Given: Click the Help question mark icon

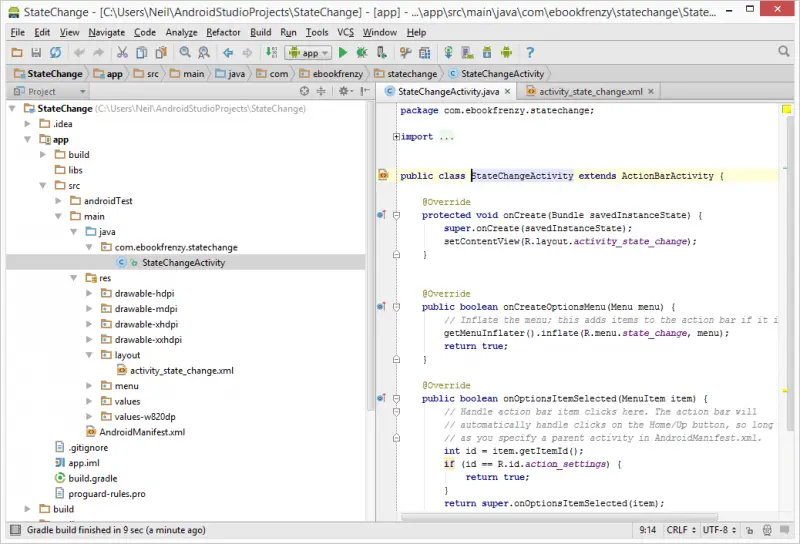Looking at the screenshot, I should (530, 53).
